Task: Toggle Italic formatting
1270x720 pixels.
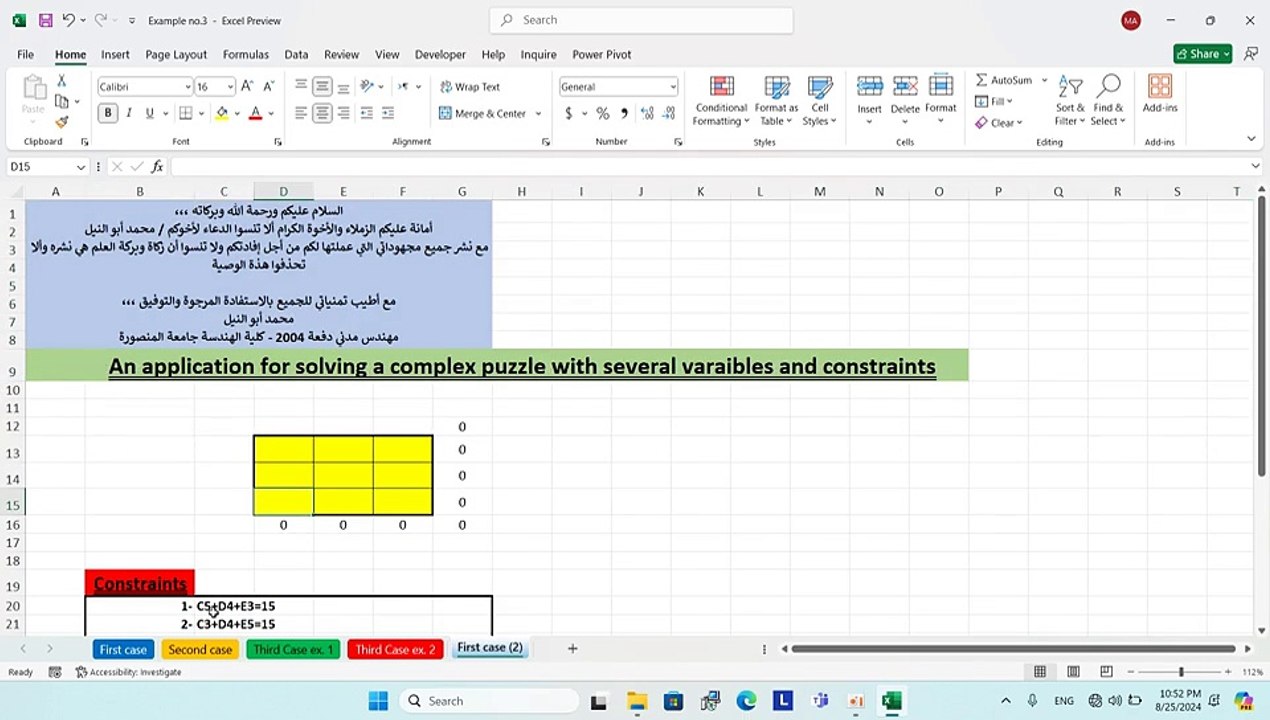Action: tap(130, 114)
